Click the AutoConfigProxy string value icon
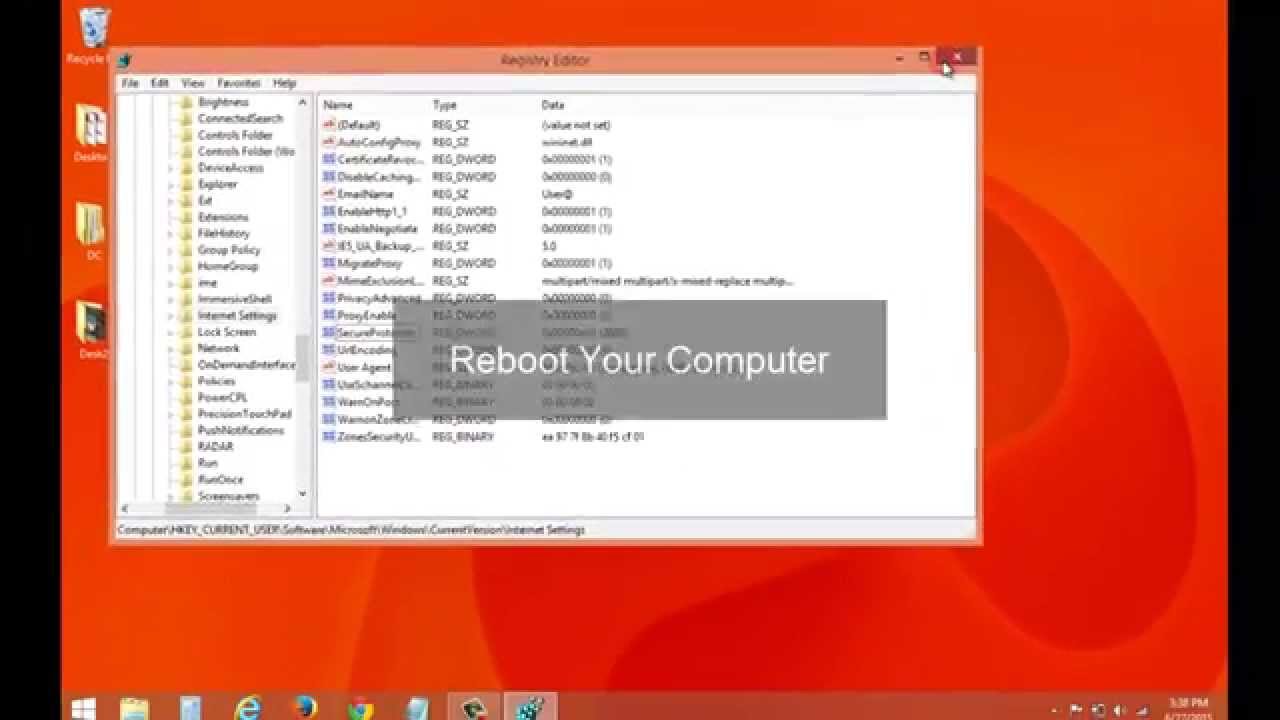1280x720 pixels. tap(329, 142)
